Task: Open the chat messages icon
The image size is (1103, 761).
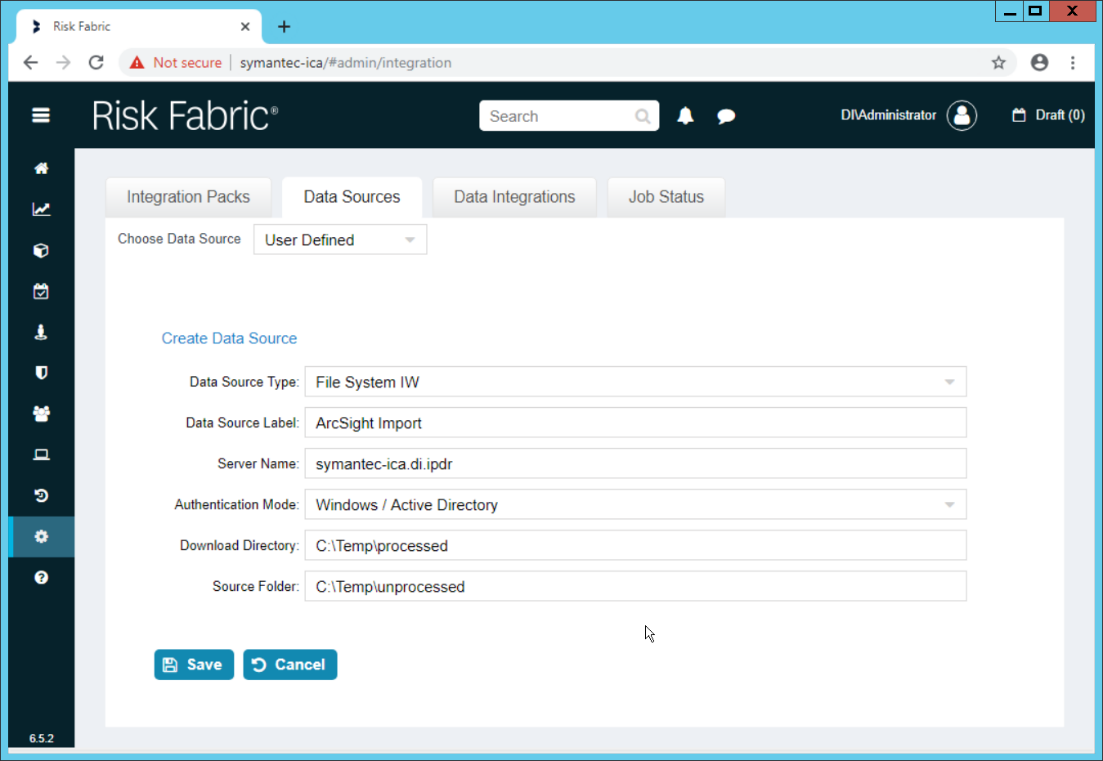Action: (x=726, y=116)
